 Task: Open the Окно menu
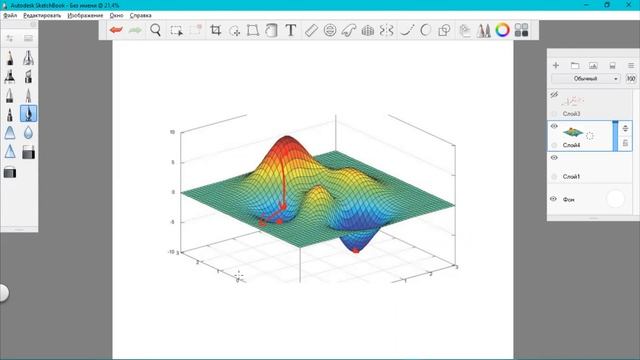point(116,15)
